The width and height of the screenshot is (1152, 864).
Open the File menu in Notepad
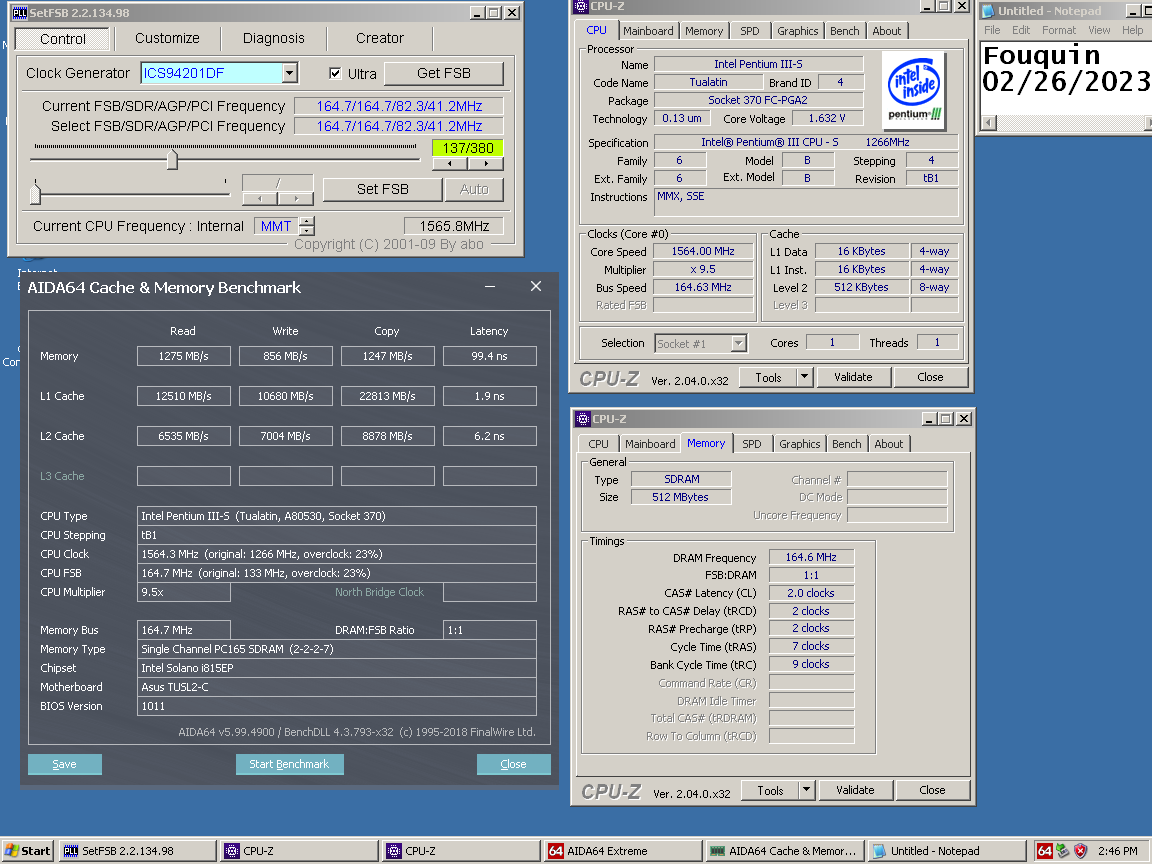[992, 30]
